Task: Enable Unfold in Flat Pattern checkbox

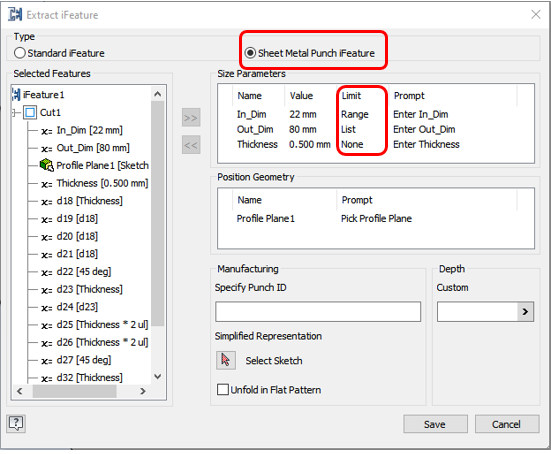Action: (223, 389)
